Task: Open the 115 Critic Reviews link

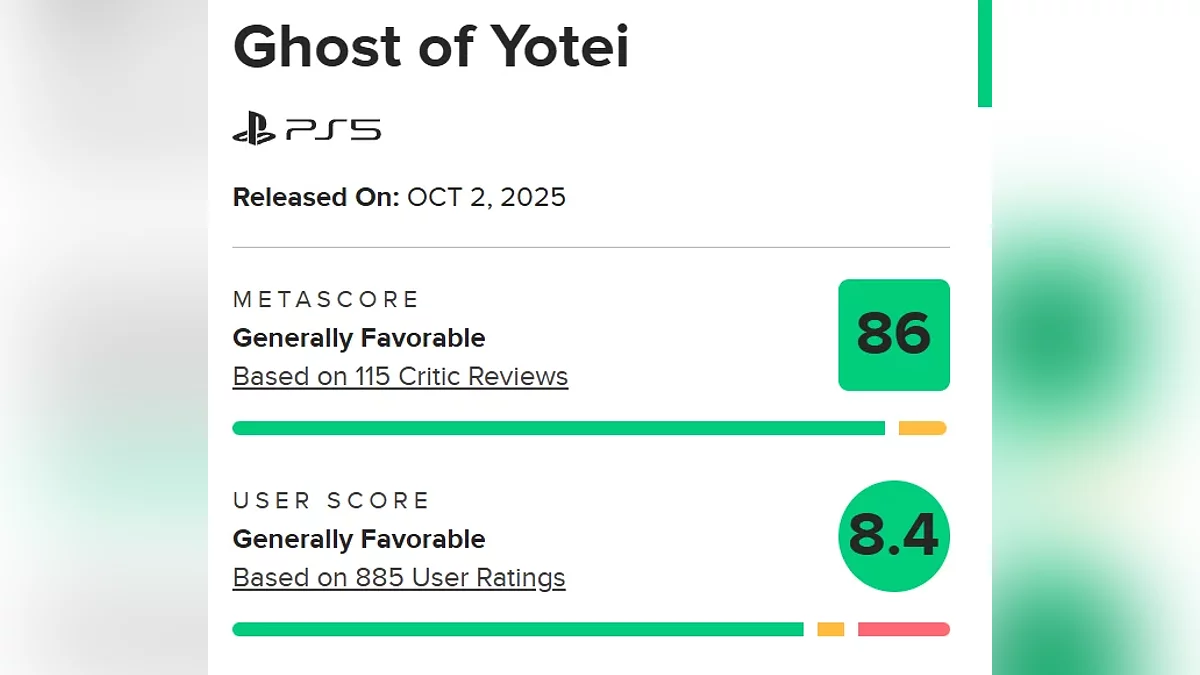Action: (400, 377)
